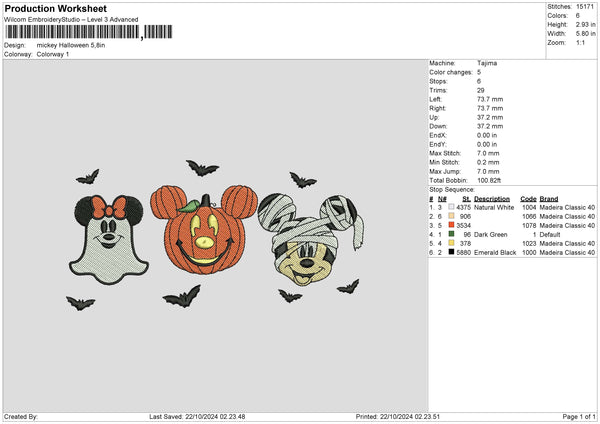Click the 'Page 1 of 1' indicator

click(x=579, y=416)
